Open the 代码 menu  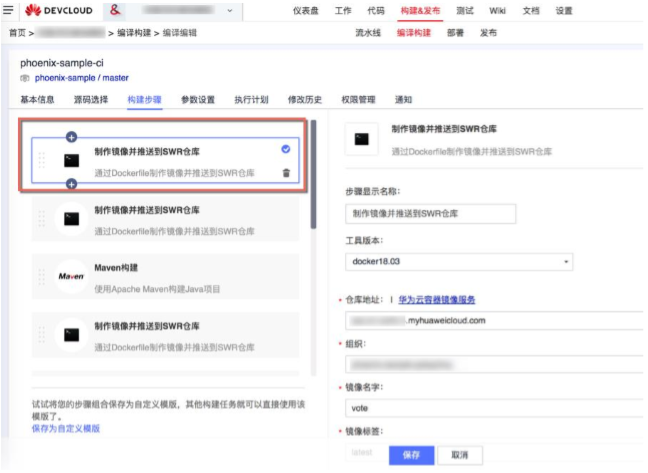[x=376, y=11]
